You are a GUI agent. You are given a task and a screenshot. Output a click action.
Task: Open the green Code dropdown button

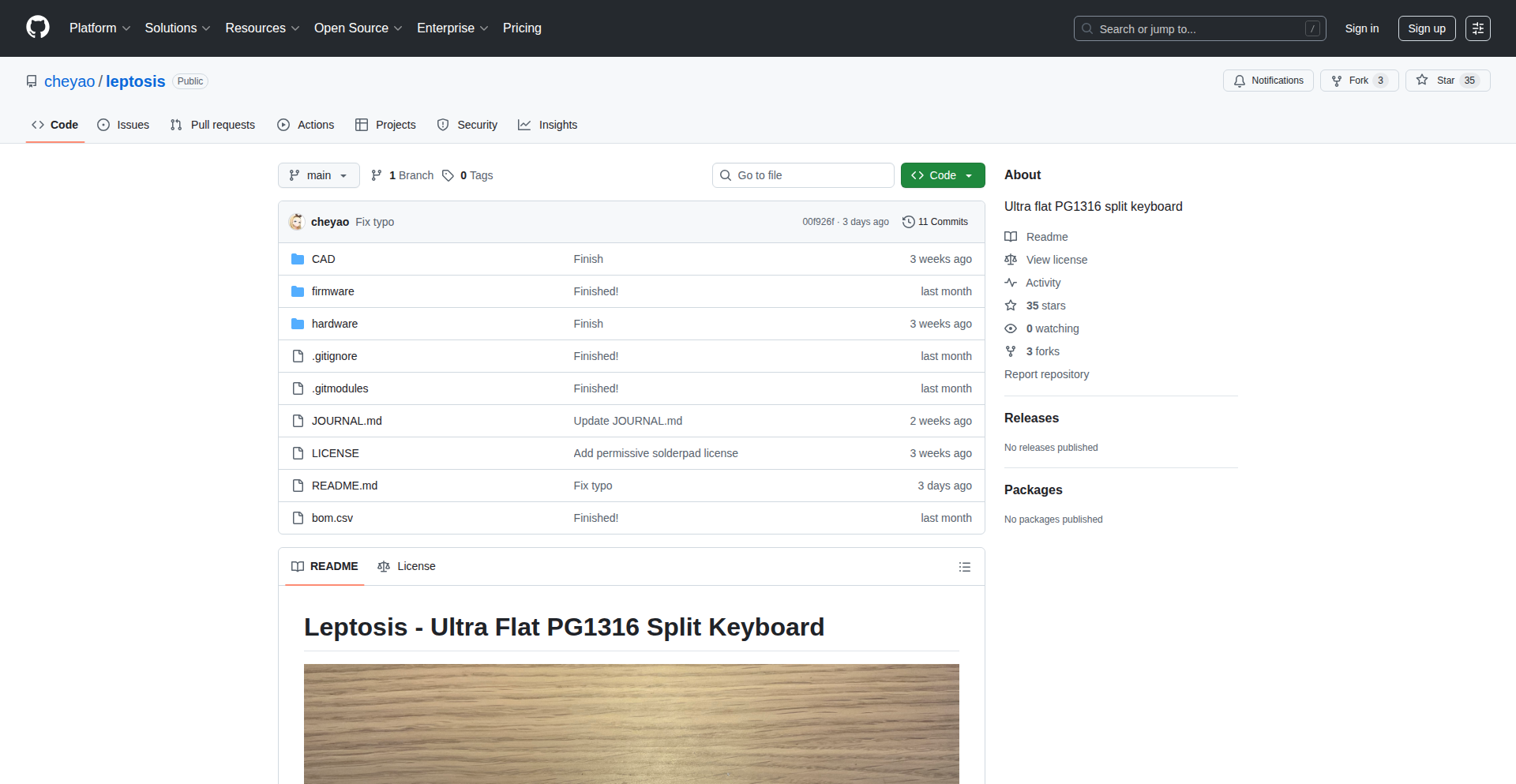(943, 175)
